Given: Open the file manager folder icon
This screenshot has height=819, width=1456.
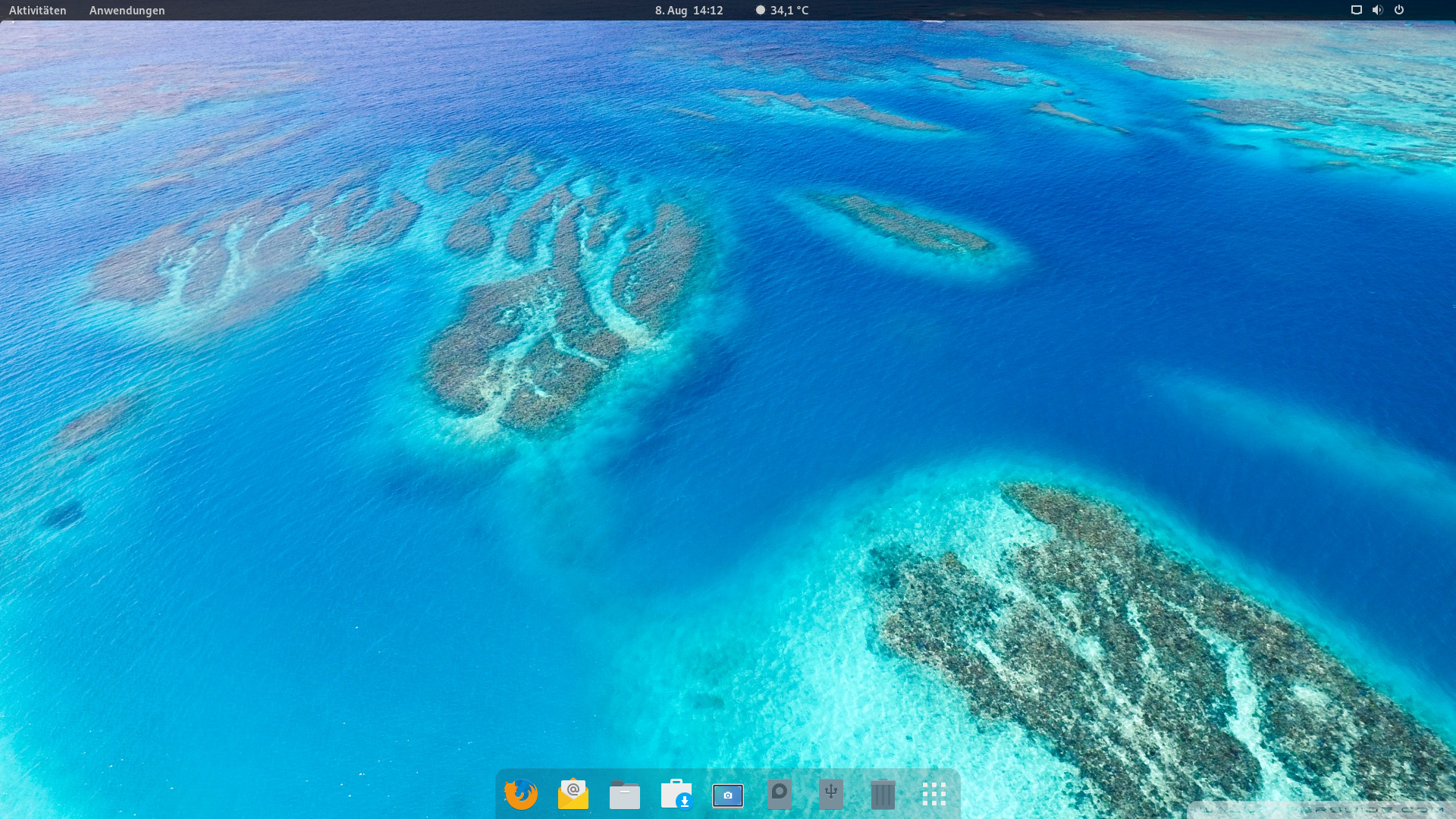Looking at the screenshot, I should (x=625, y=795).
